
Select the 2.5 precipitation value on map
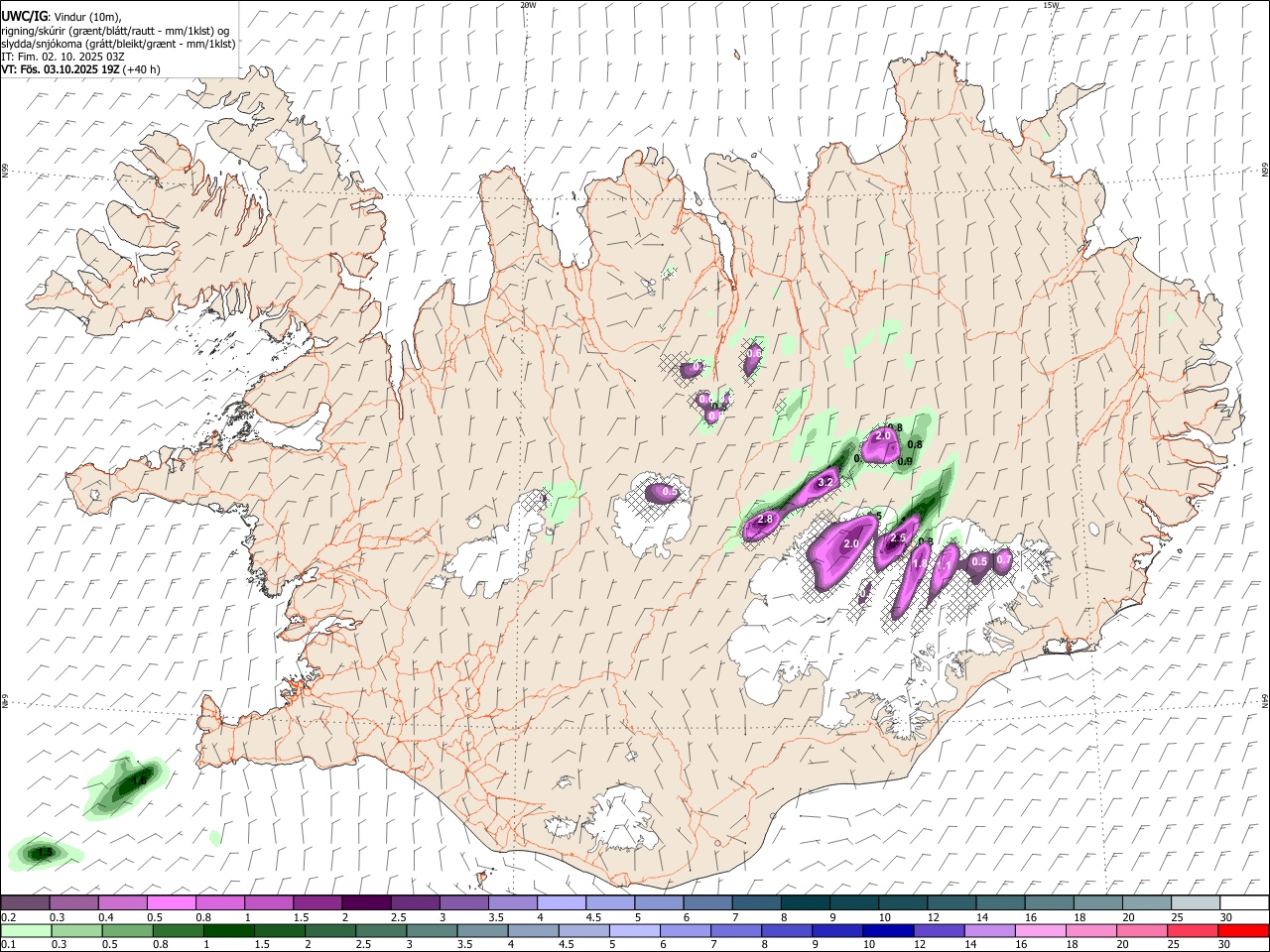click(898, 537)
